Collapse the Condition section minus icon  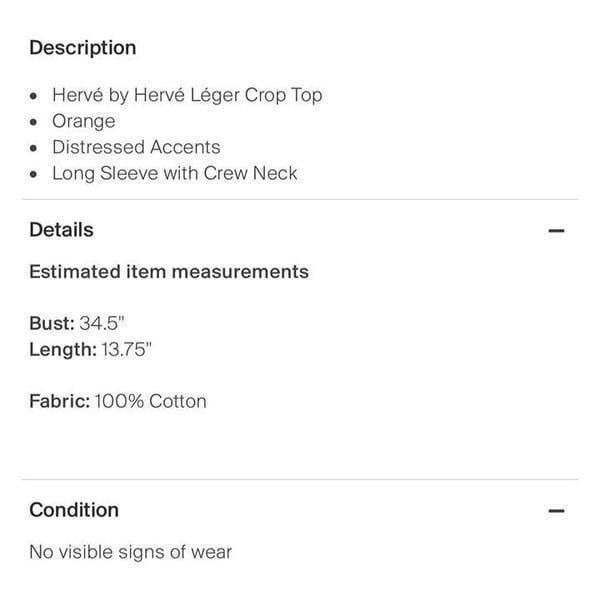[x=556, y=510]
